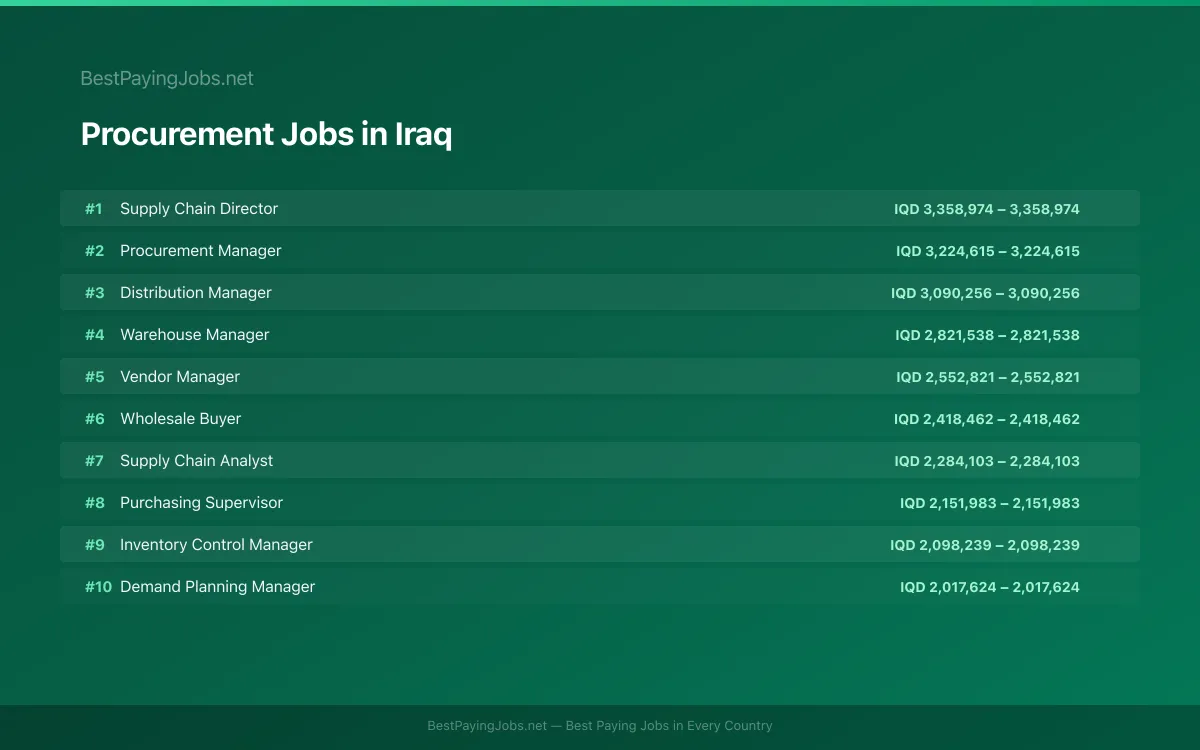The image size is (1200, 750).
Task: Click salary IQD 2,098,239 – 2,098,239
Action: pyautogui.click(x=985, y=545)
